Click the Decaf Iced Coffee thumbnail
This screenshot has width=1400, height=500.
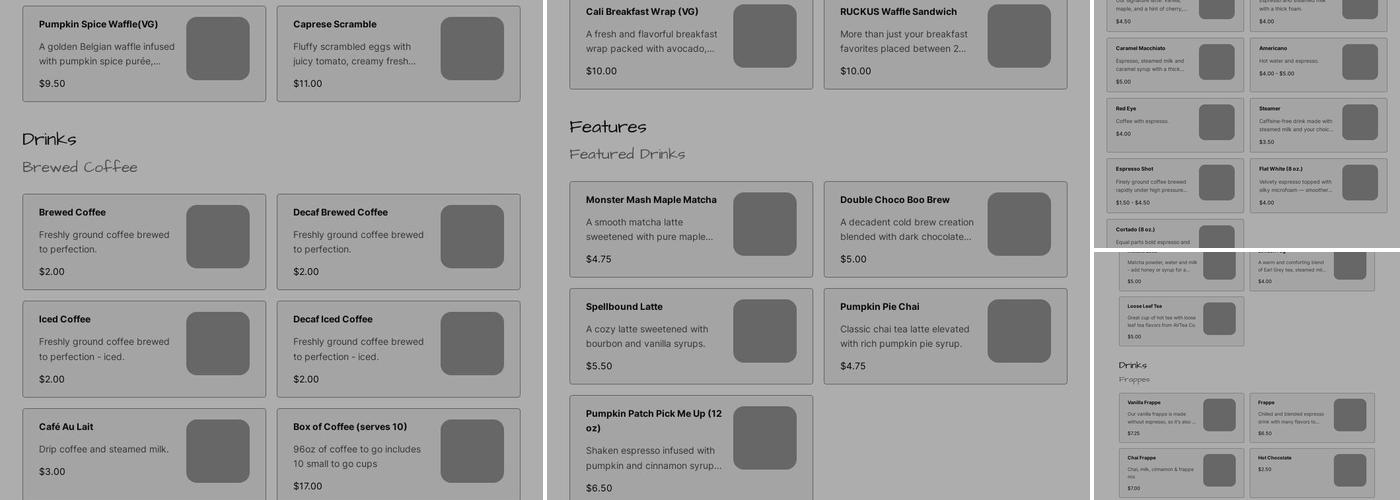(x=472, y=344)
